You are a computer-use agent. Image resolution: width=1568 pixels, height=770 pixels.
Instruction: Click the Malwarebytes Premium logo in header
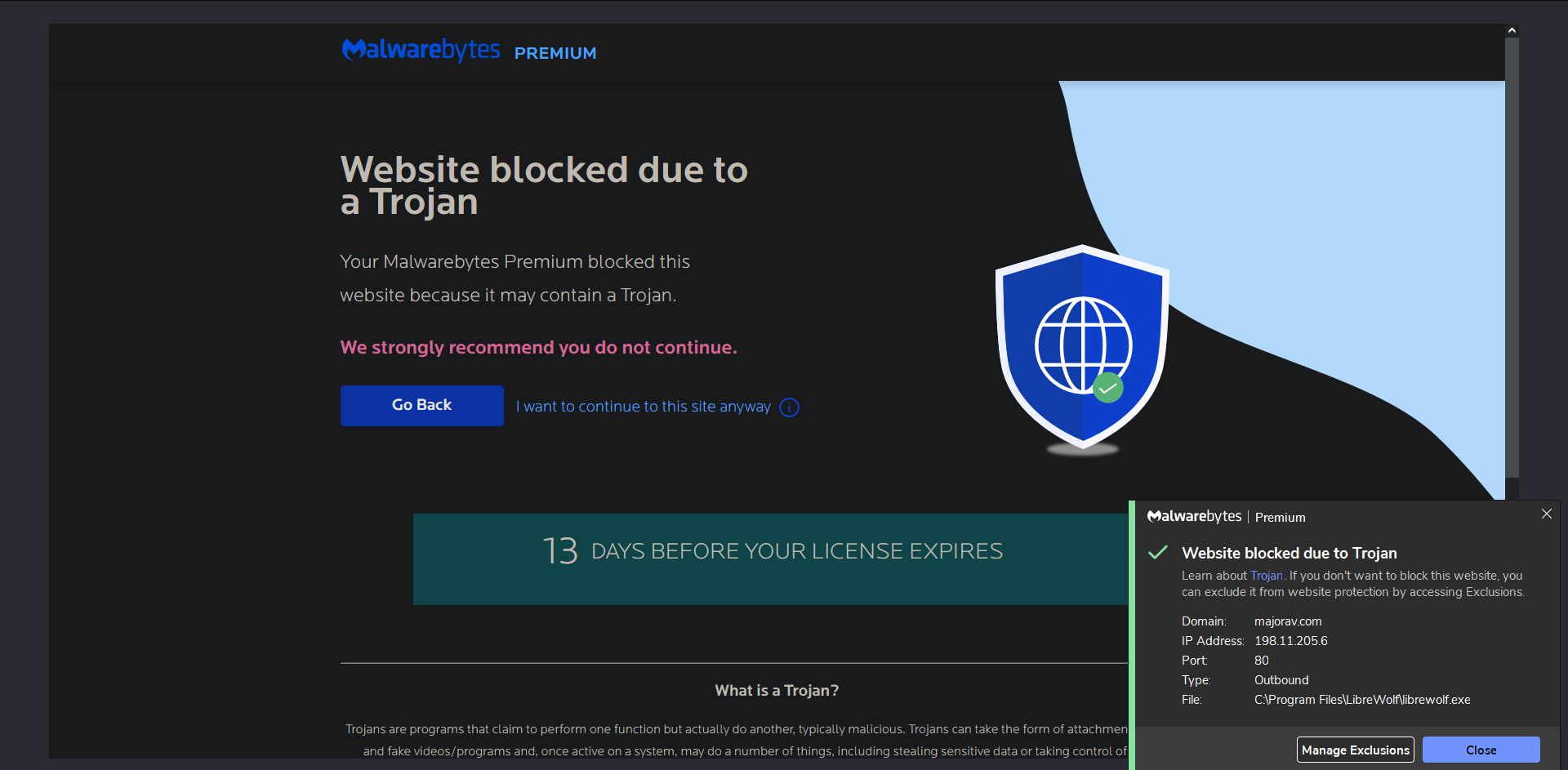click(x=469, y=51)
